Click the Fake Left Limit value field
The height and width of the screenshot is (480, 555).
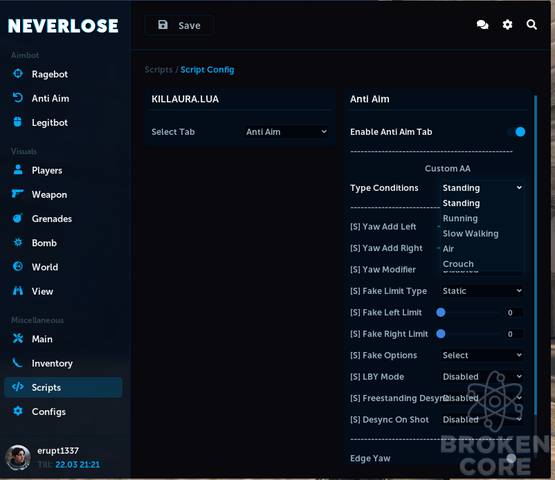pyautogui.click(x=514, y=313)
